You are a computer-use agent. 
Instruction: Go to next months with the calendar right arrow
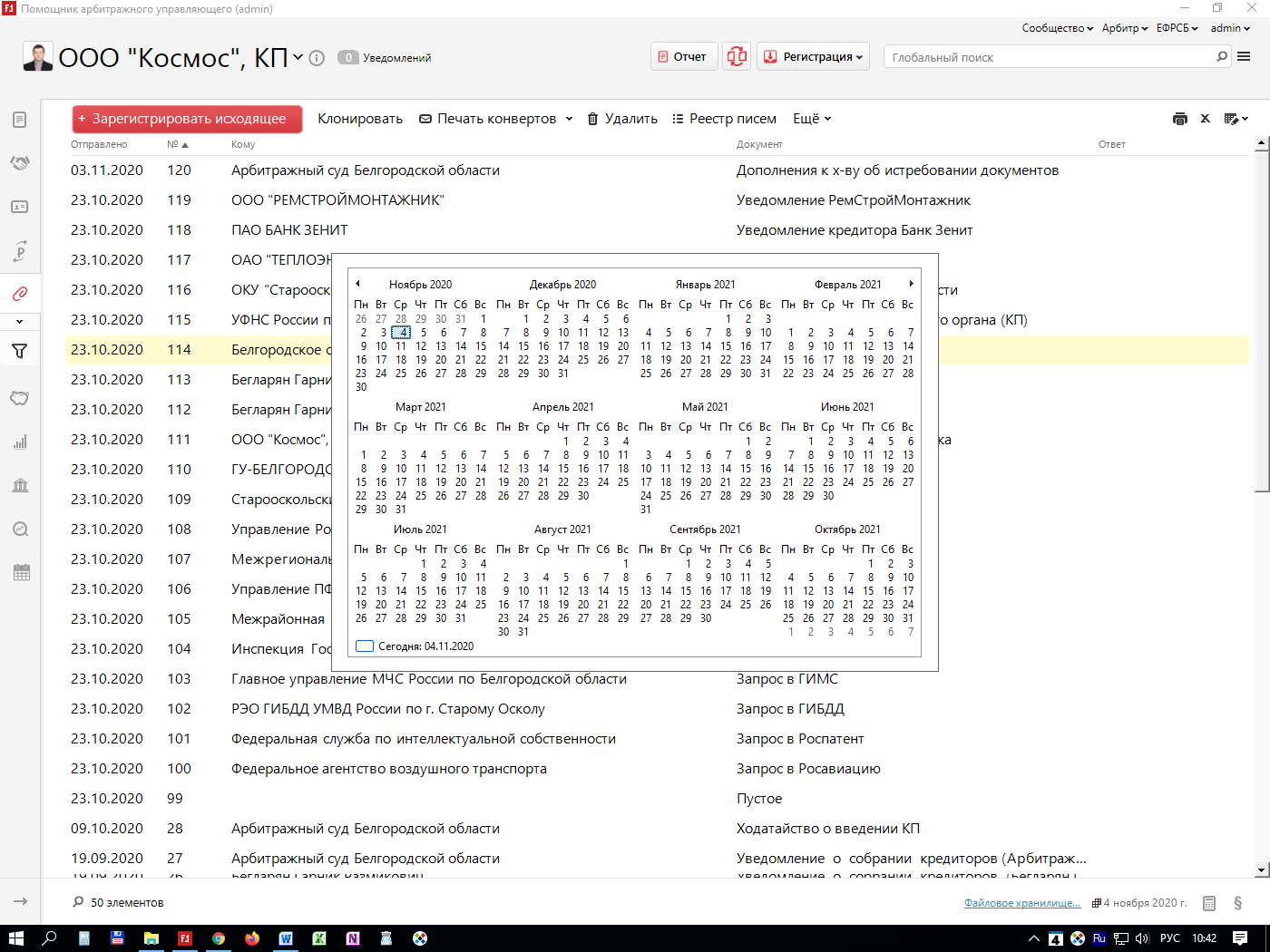click(911, 284)
